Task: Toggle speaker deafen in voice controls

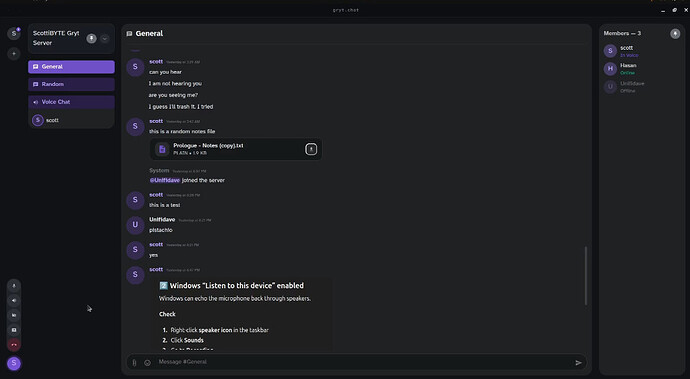Action: point(14,301)
